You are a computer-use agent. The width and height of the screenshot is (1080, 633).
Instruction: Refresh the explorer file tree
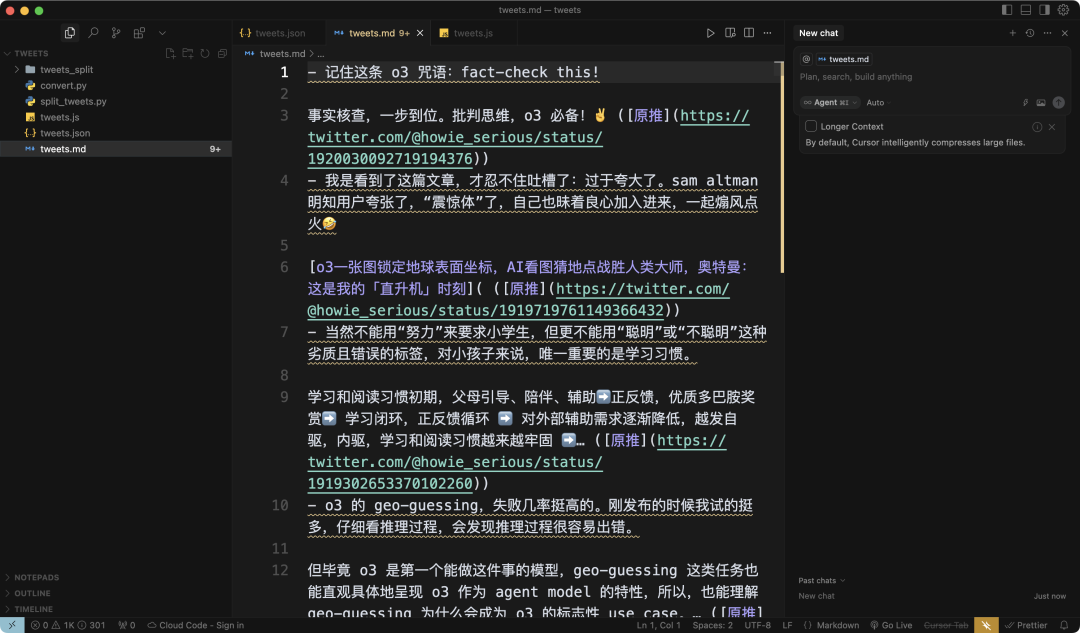[x=205, y=53]
